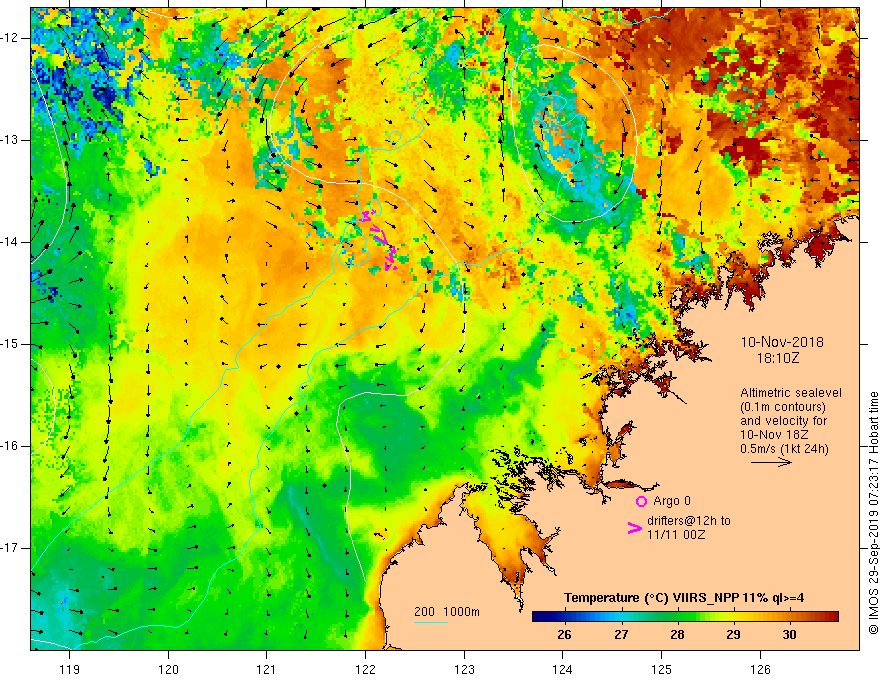
Task: Click the '0.5m/s (1kt 24h)' label
Action: (x=784, y=449)
